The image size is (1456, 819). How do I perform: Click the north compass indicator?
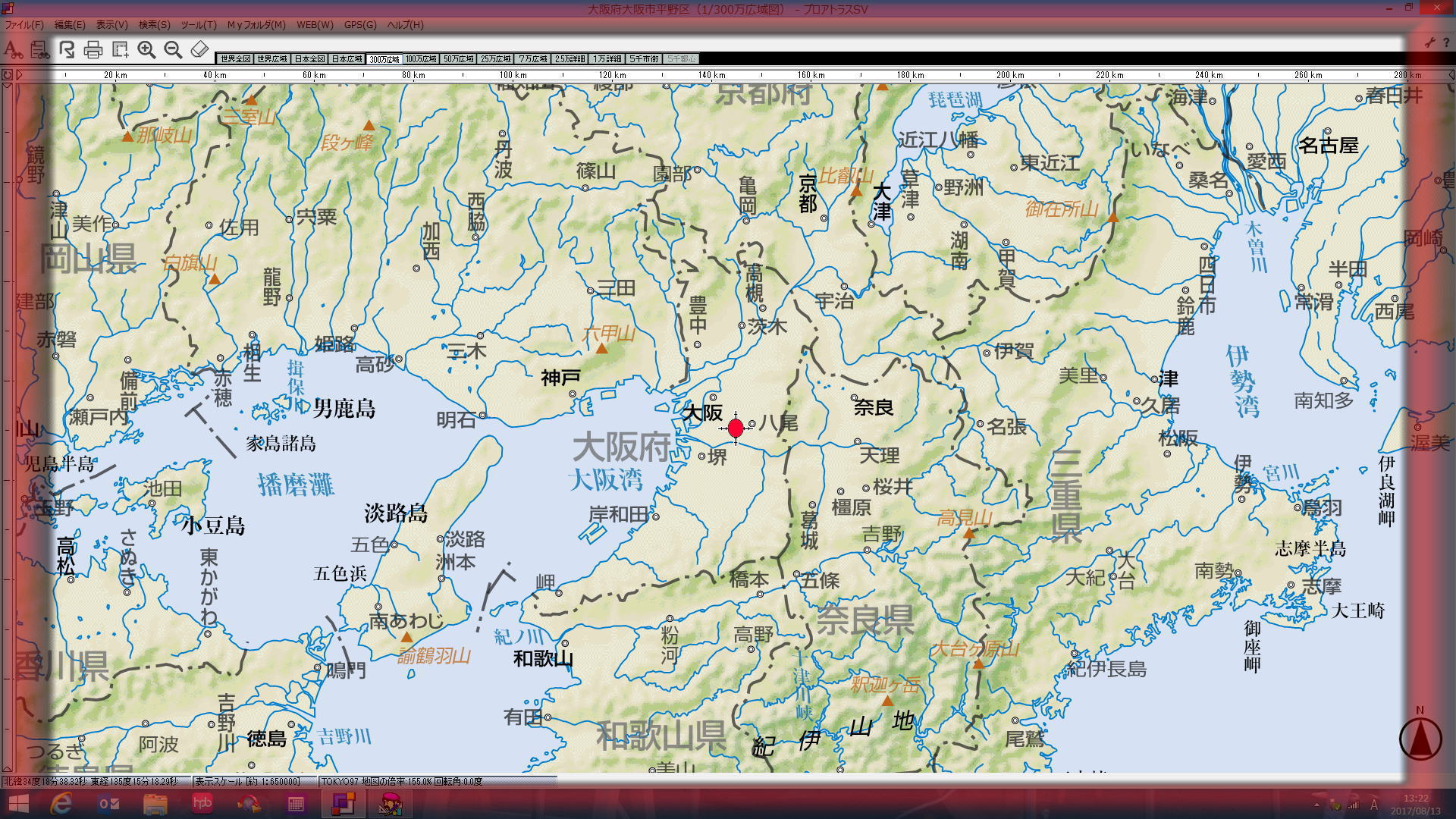click(x=1420, y=737)
